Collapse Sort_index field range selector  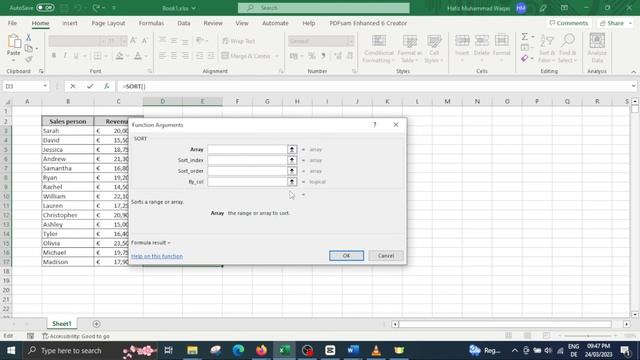click(x=292, y=160)
